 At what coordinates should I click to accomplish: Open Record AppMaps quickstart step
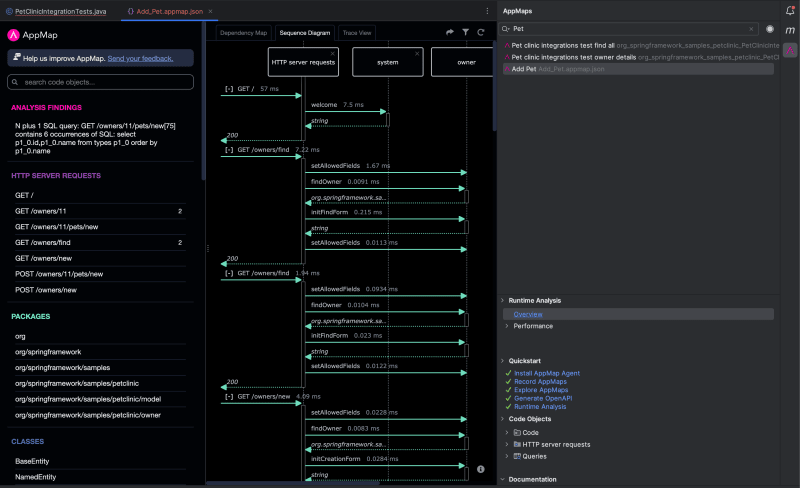[540, 382]
